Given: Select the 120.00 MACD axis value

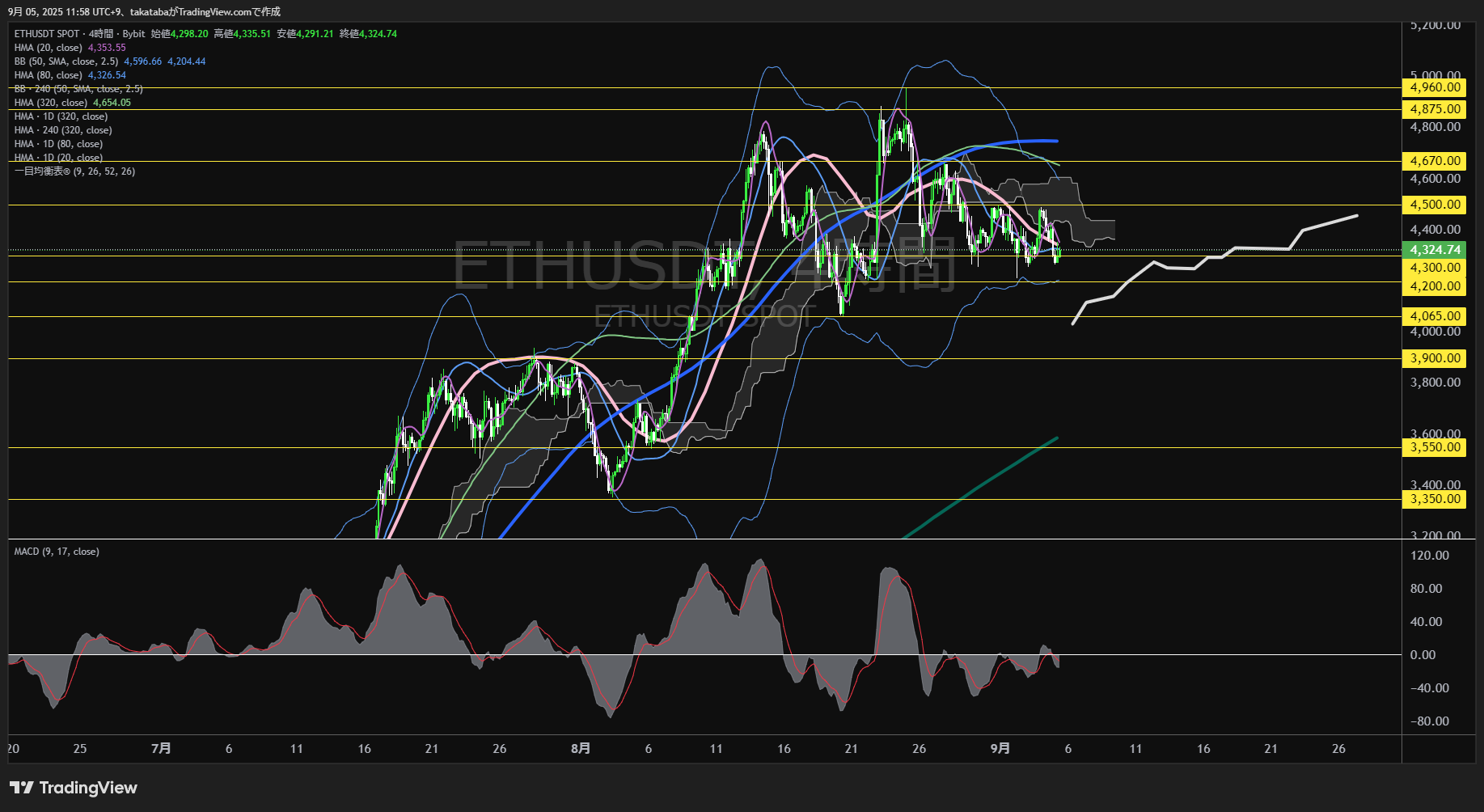Looking at the screenshot, I should coord(1429,556).
